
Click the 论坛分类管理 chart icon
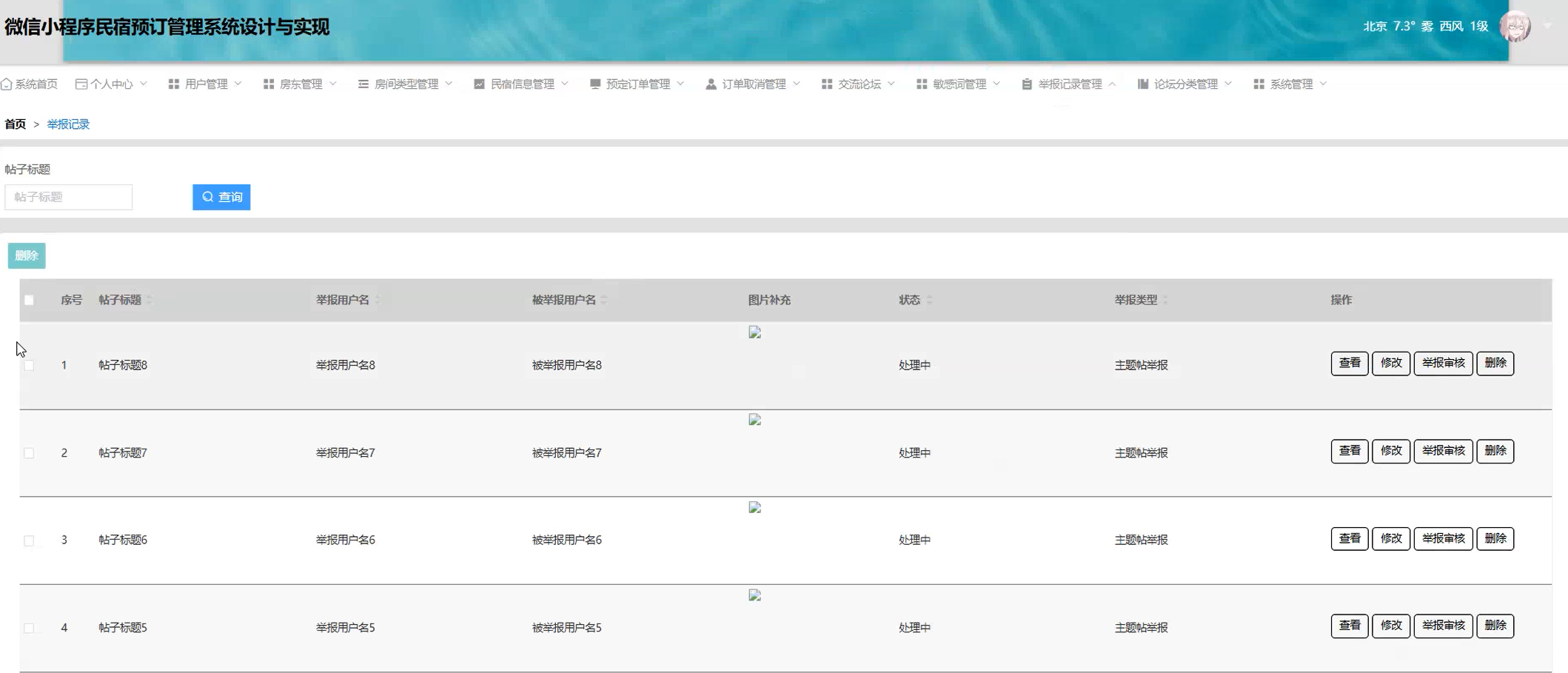coord(1143,84)
